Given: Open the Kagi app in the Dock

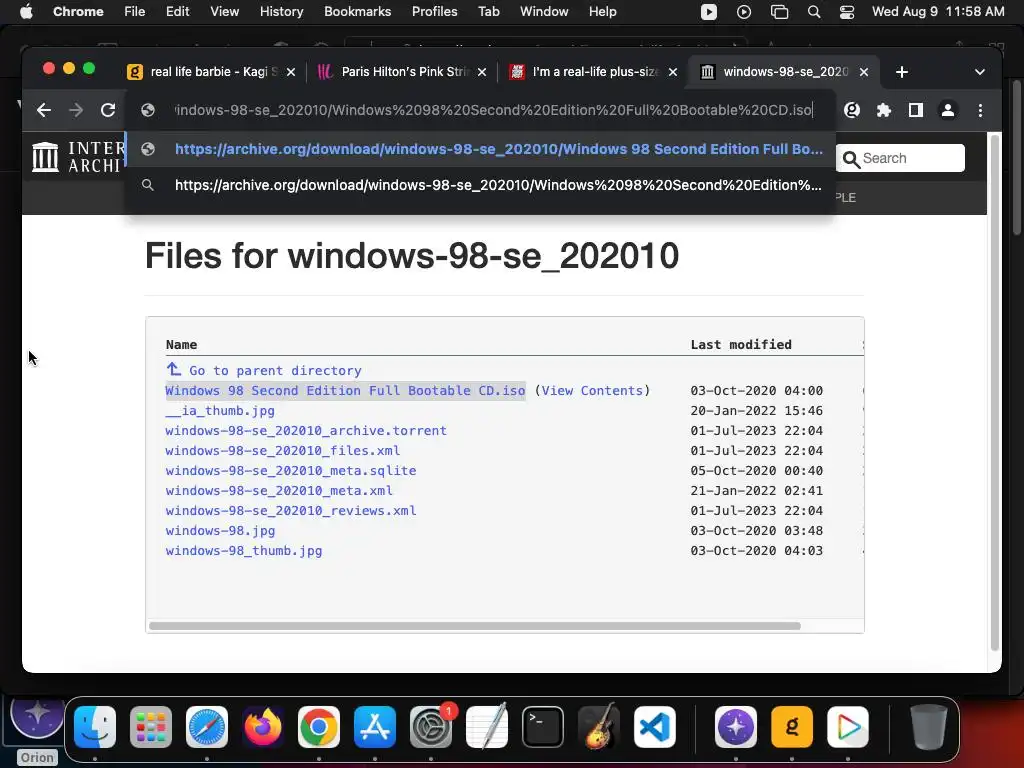Looking at the screenshot, I should point(792,727).
